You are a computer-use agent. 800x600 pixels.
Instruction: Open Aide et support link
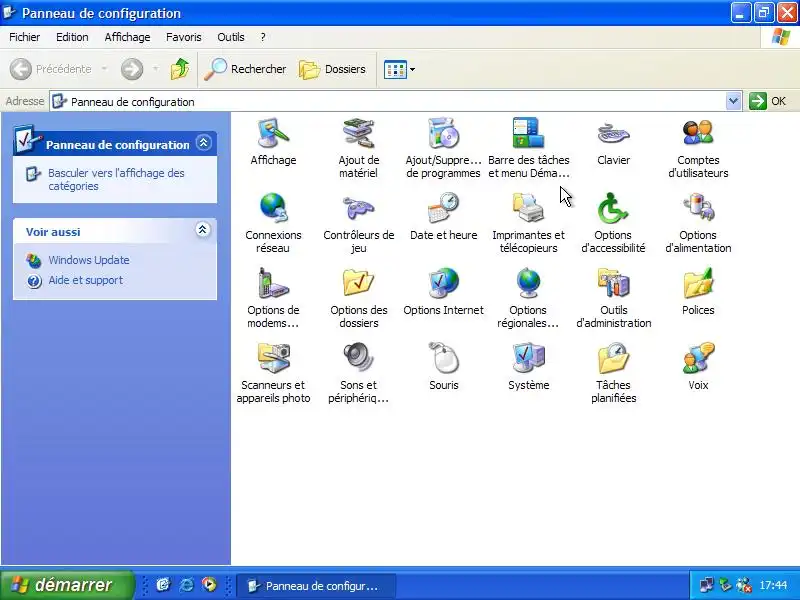coord(86,280)
